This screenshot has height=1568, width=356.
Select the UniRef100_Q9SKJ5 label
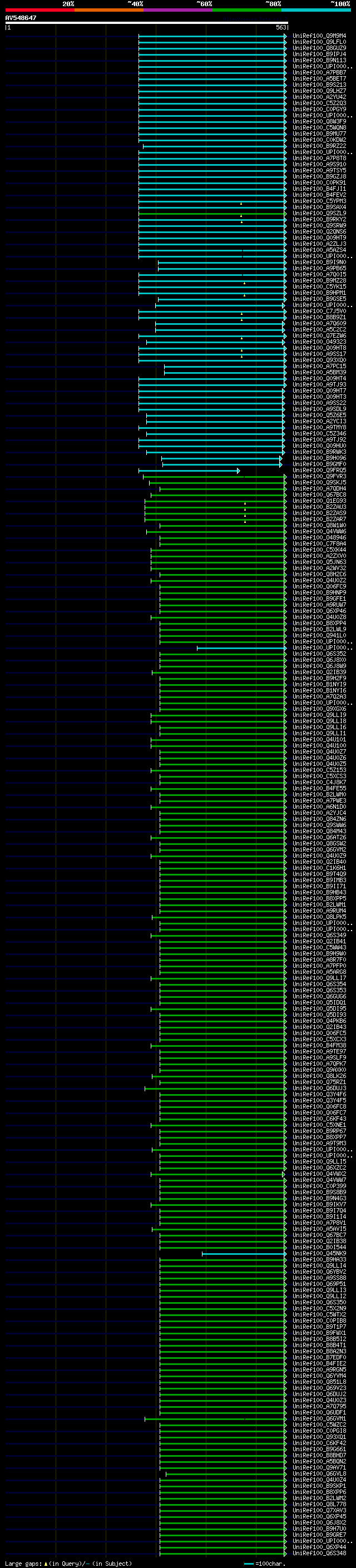[319, 483]
